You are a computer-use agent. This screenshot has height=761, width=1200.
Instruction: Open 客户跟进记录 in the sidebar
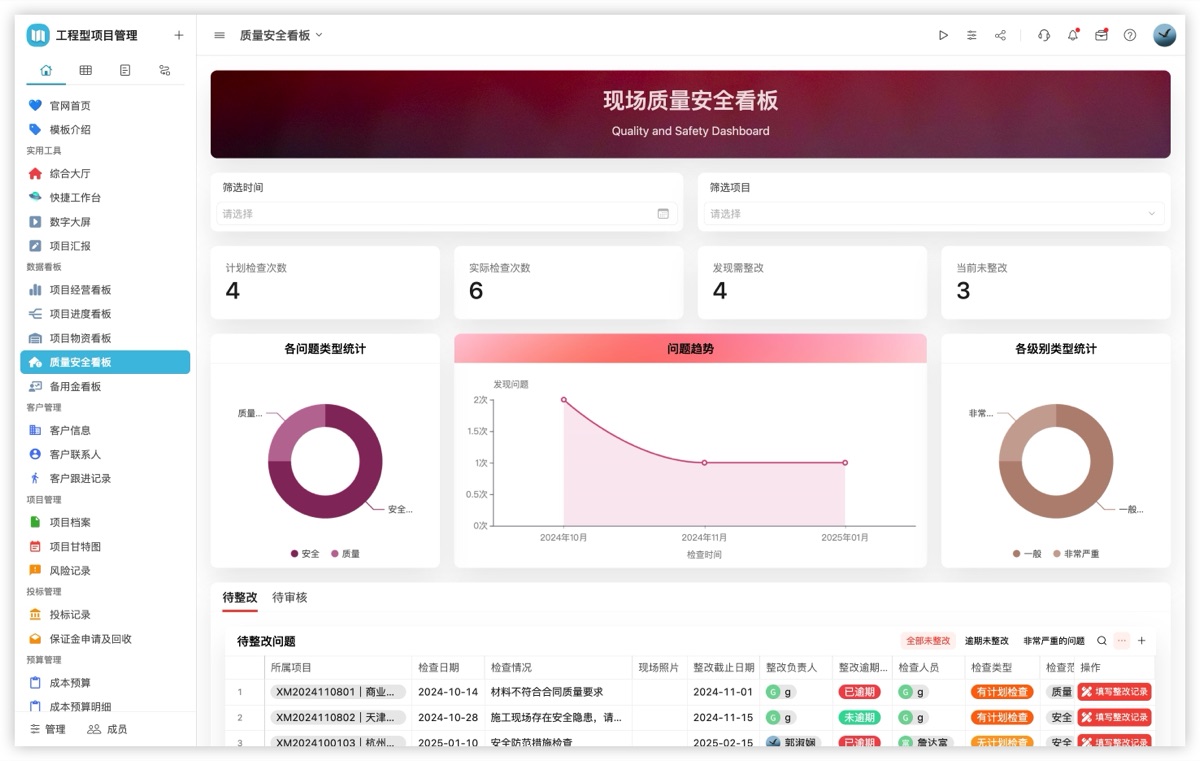pyautogui.click(x=105, y=478)
